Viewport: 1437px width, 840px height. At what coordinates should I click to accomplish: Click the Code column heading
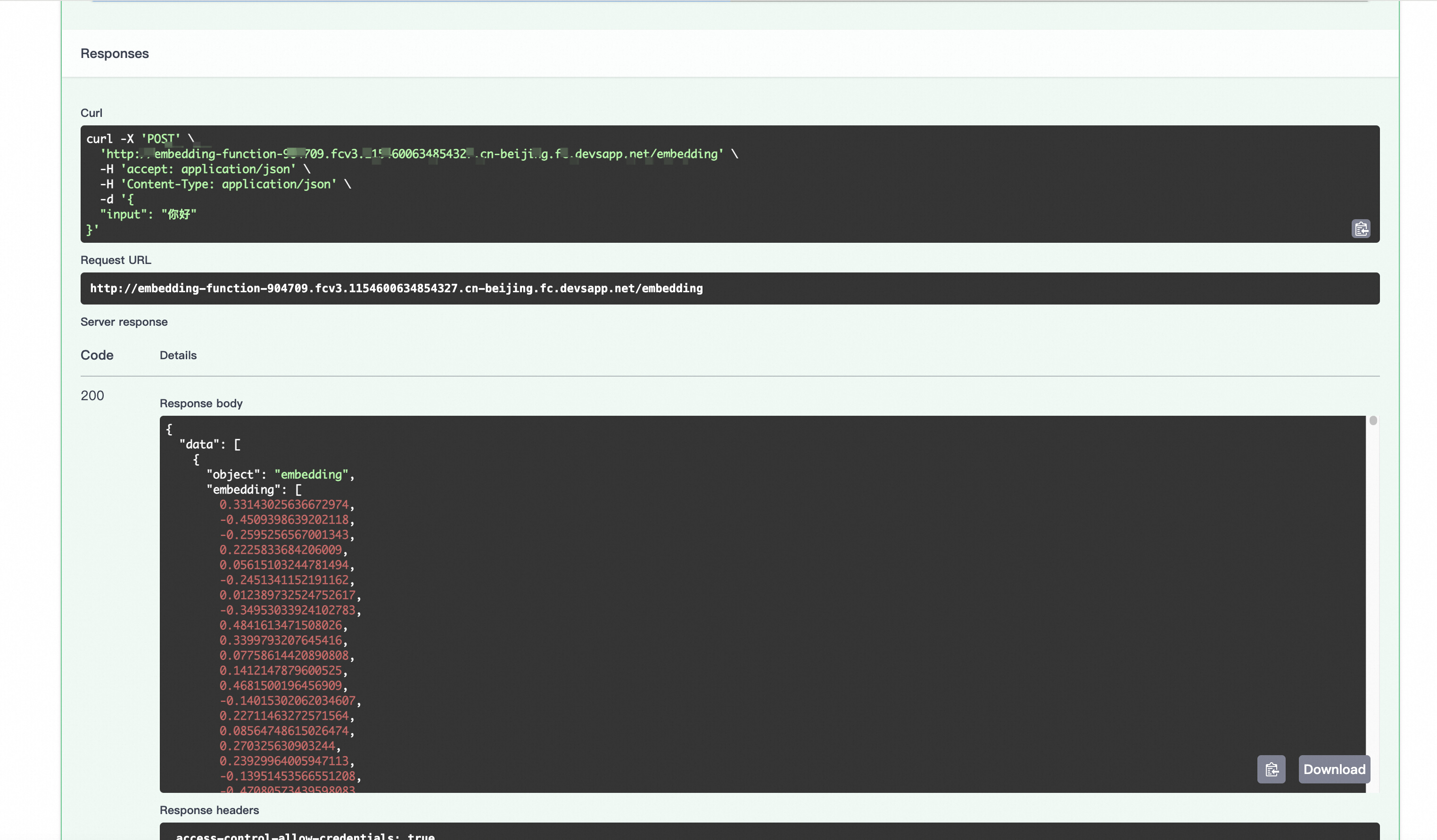(97, 355)
